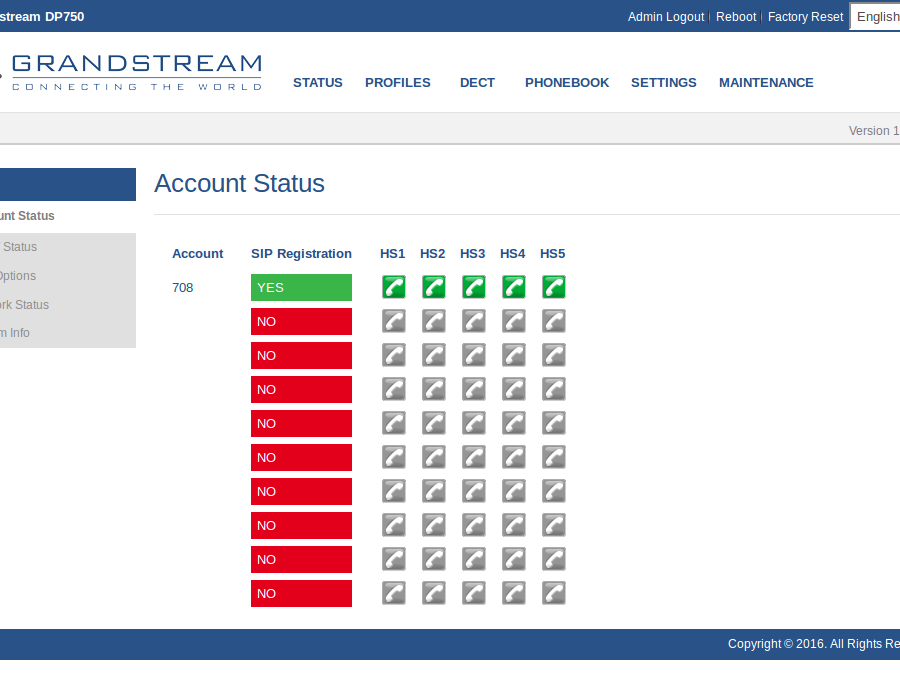This screenshot has width=900, height=673.
Task: Open the PHONEBOOK menu
Action: (x=567, y=83)
